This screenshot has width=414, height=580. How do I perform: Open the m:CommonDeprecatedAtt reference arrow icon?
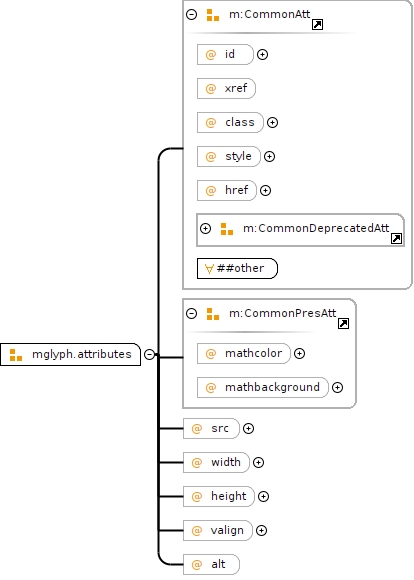click(x=396, y=239)
